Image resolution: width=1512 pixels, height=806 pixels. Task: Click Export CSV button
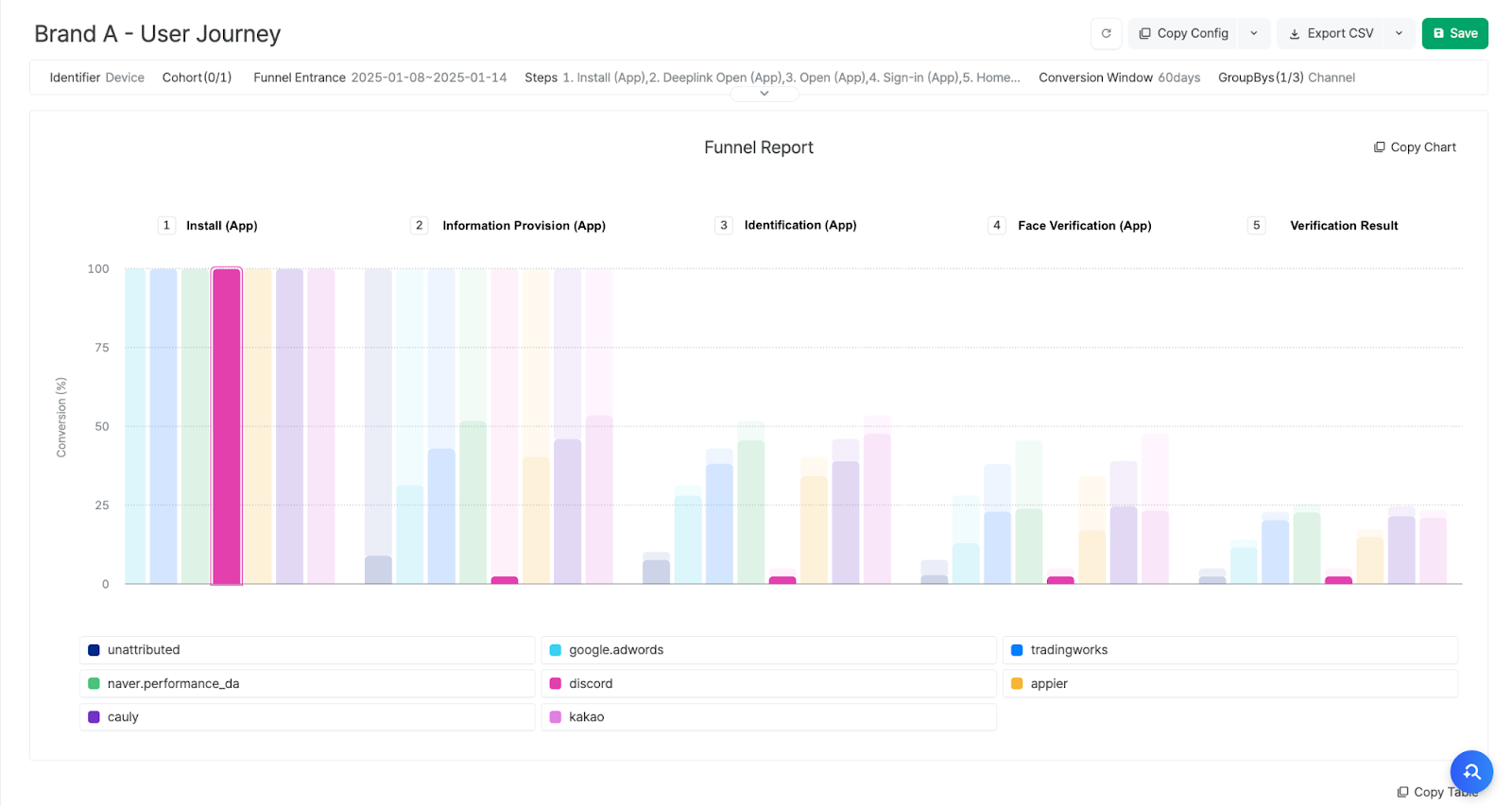click(x=1331, y=33)
